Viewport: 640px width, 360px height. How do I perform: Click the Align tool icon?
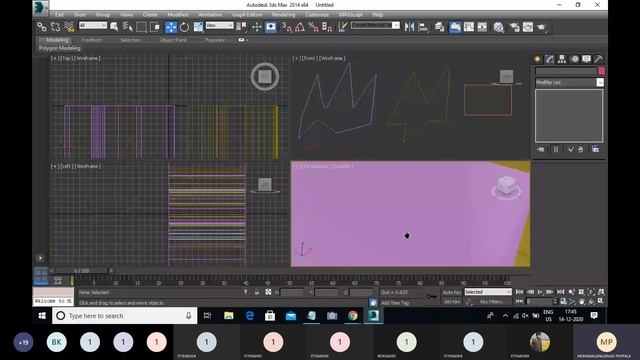(424, 27)
